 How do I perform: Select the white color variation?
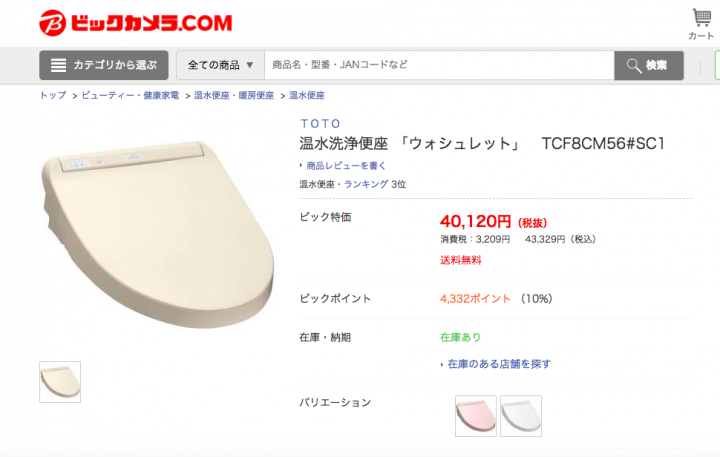(x=521, y=416)
